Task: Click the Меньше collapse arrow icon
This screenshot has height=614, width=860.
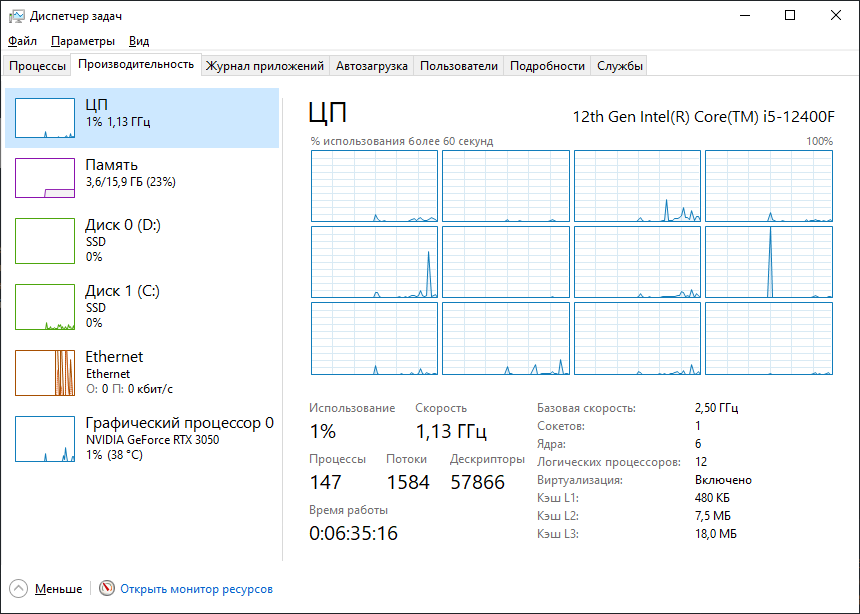Action: pyautogui.click(x=18, y=589)
